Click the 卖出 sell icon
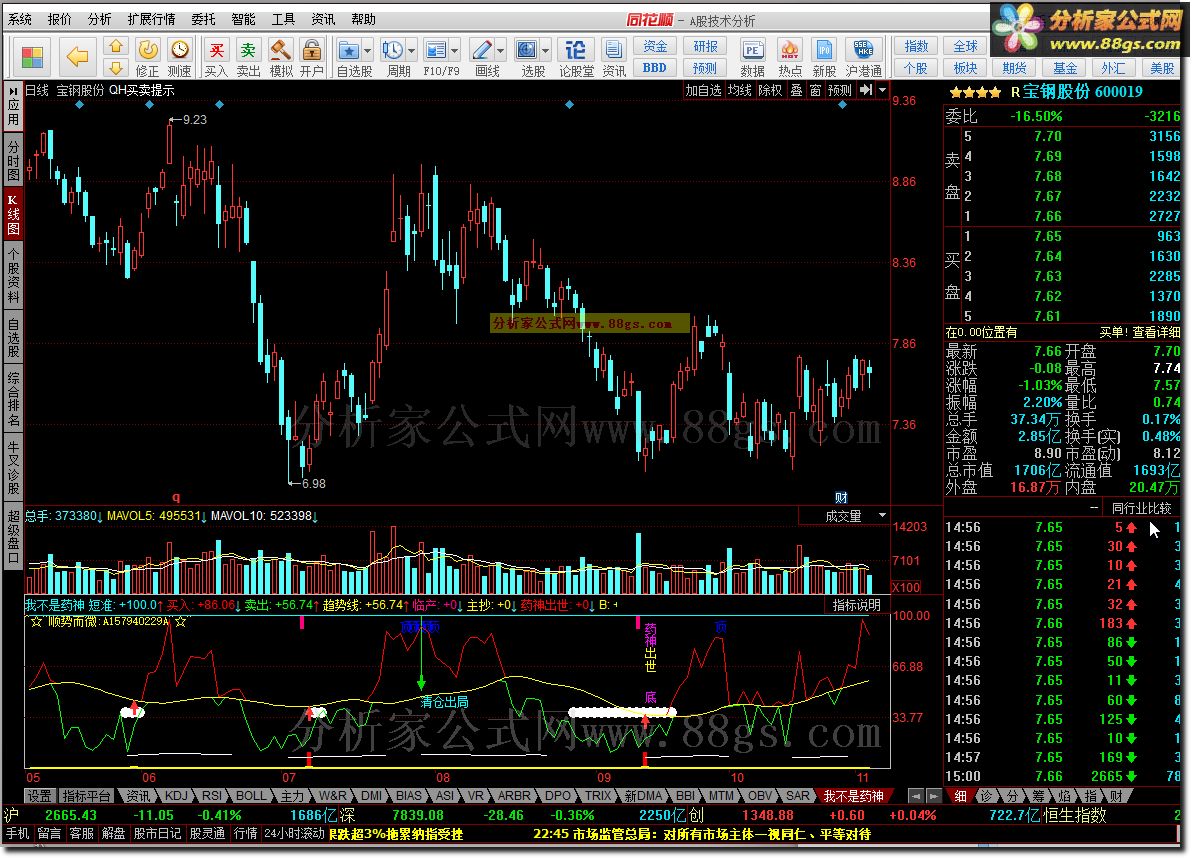This screenshot has width=1192, height=858. click(x=248, y=58)
